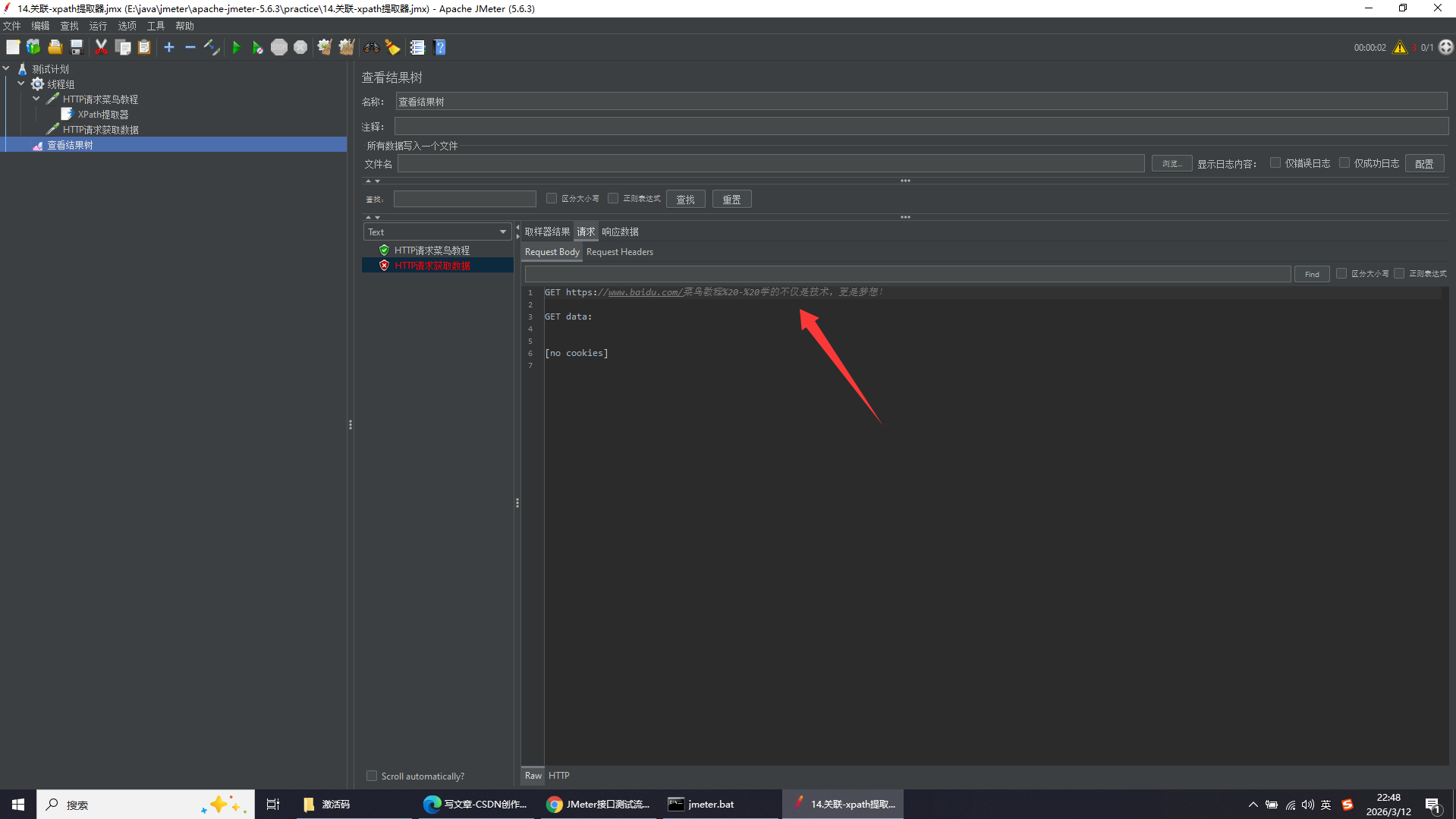Click the 文件名 input field
This screenshot has height=819, width=1456.
tap(771, 163)
